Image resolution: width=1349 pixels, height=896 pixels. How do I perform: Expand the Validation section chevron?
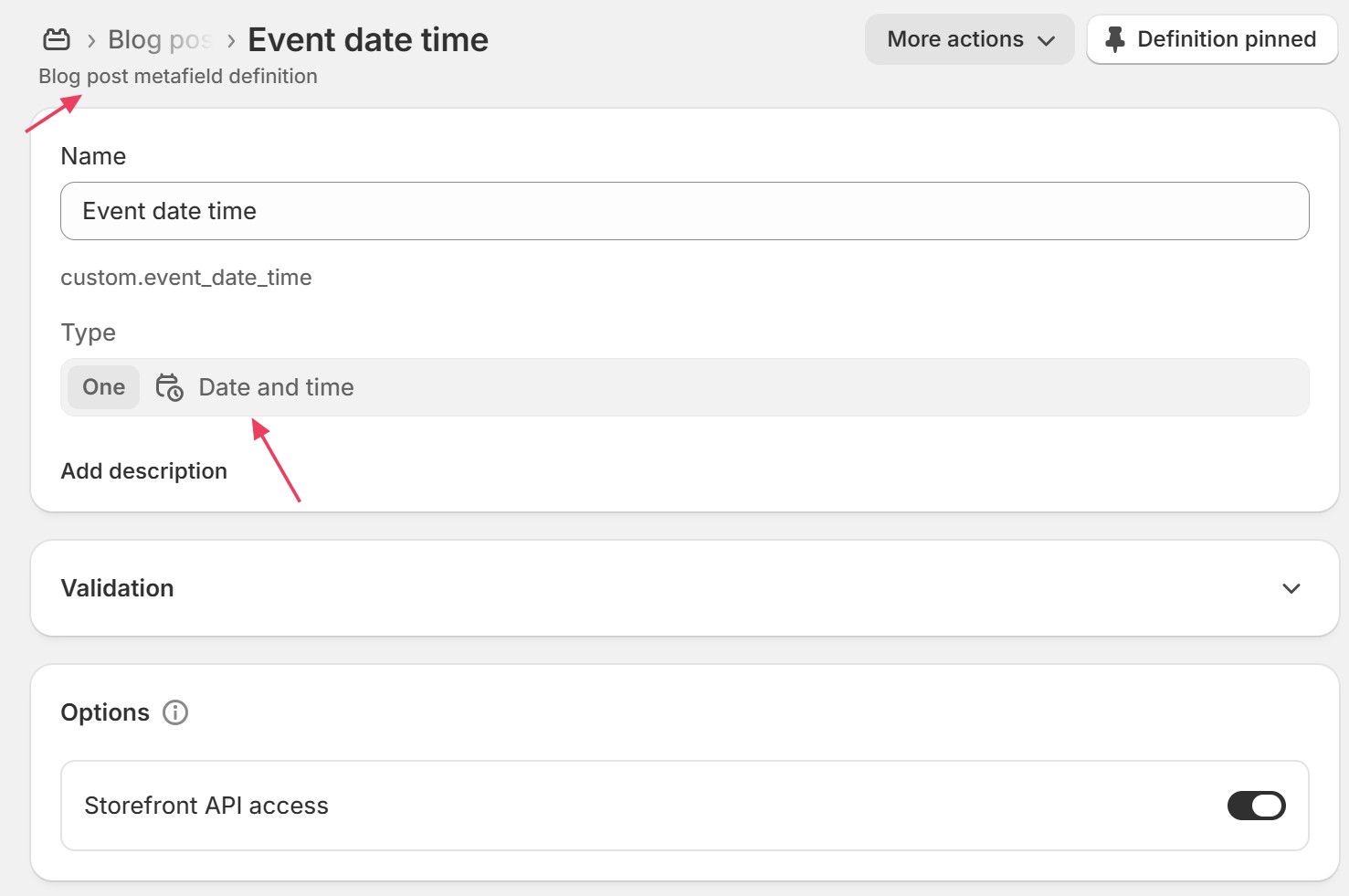pyautogui.click(x=1291, y=588)
